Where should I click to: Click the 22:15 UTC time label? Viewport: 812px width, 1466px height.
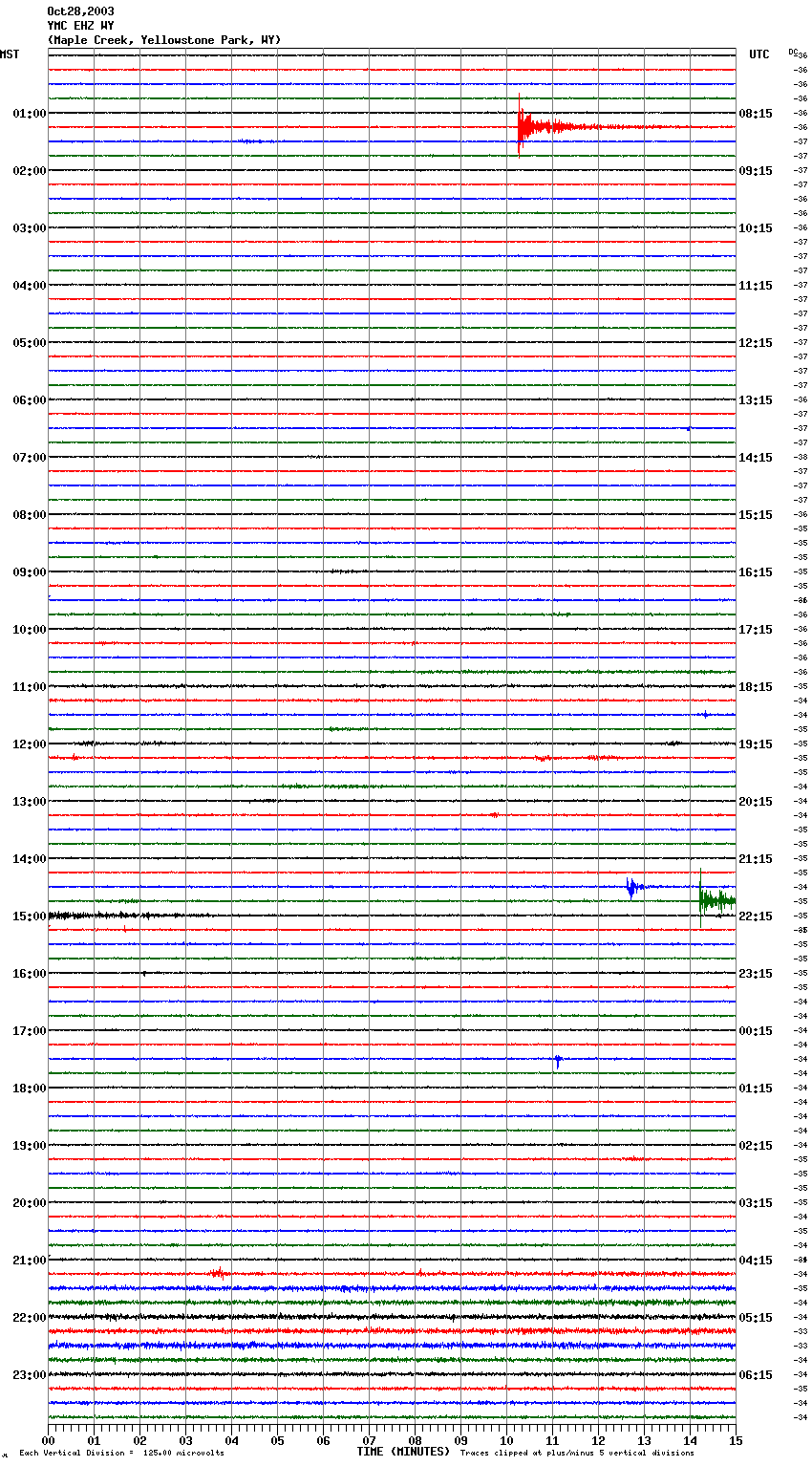[756, 916]
